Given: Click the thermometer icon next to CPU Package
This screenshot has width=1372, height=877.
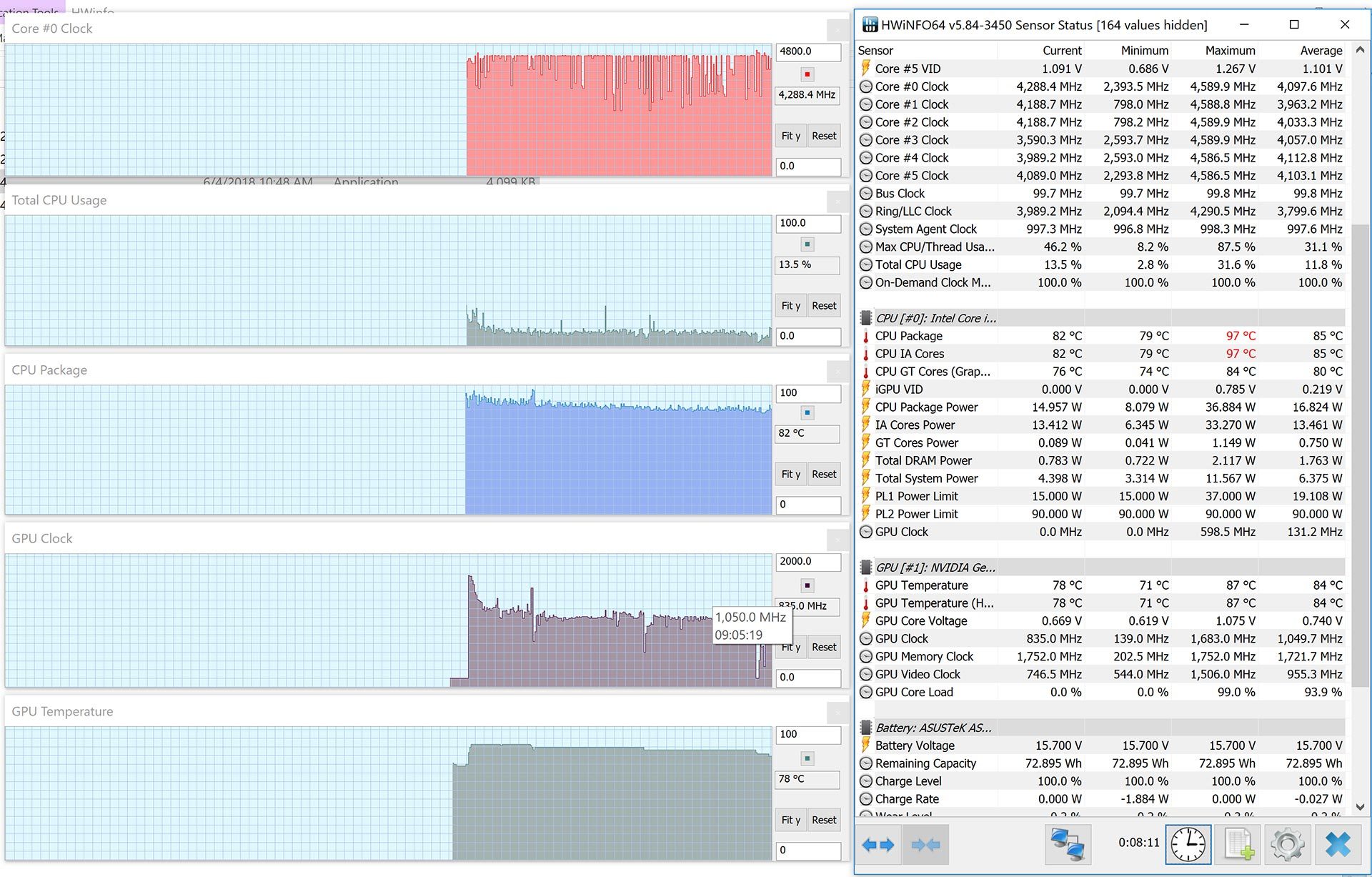Looking at the screenshot, I should coord(866,336).
